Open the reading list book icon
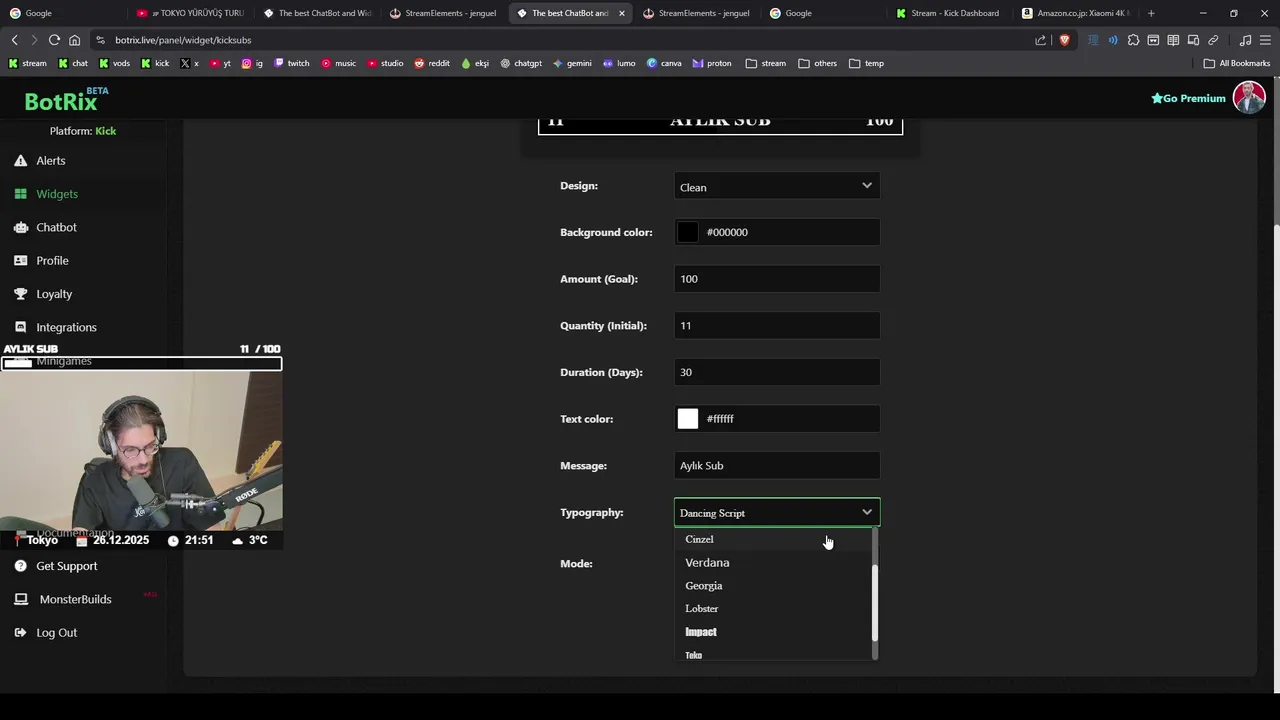The image size is (1280, 720). click(x=1173, y=40)
